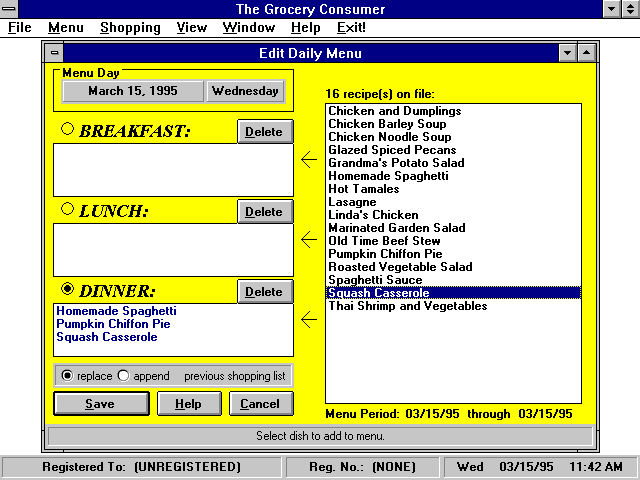This screenshot has height=480, width=640.
Task: Select the BREAKFAST meal radio button
Action: click(x=68, y=129)
